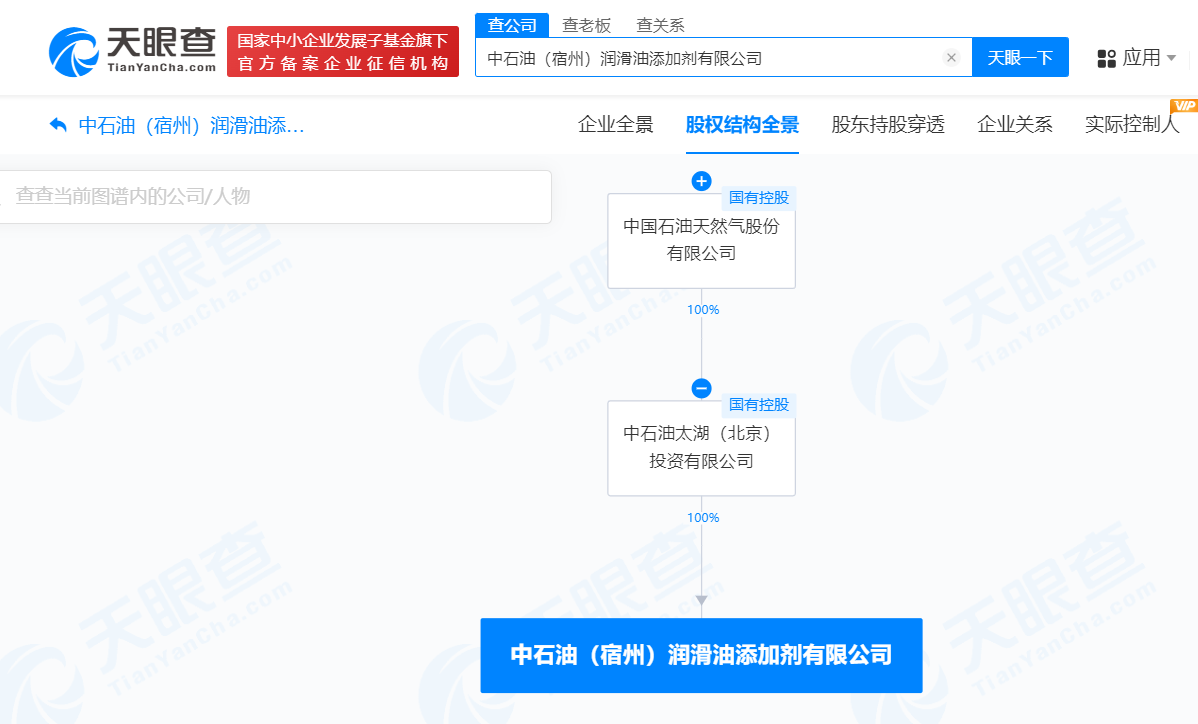Switch to the 查关系 search tab
This screenshot has width=1198, height=724.
(660, 25)
